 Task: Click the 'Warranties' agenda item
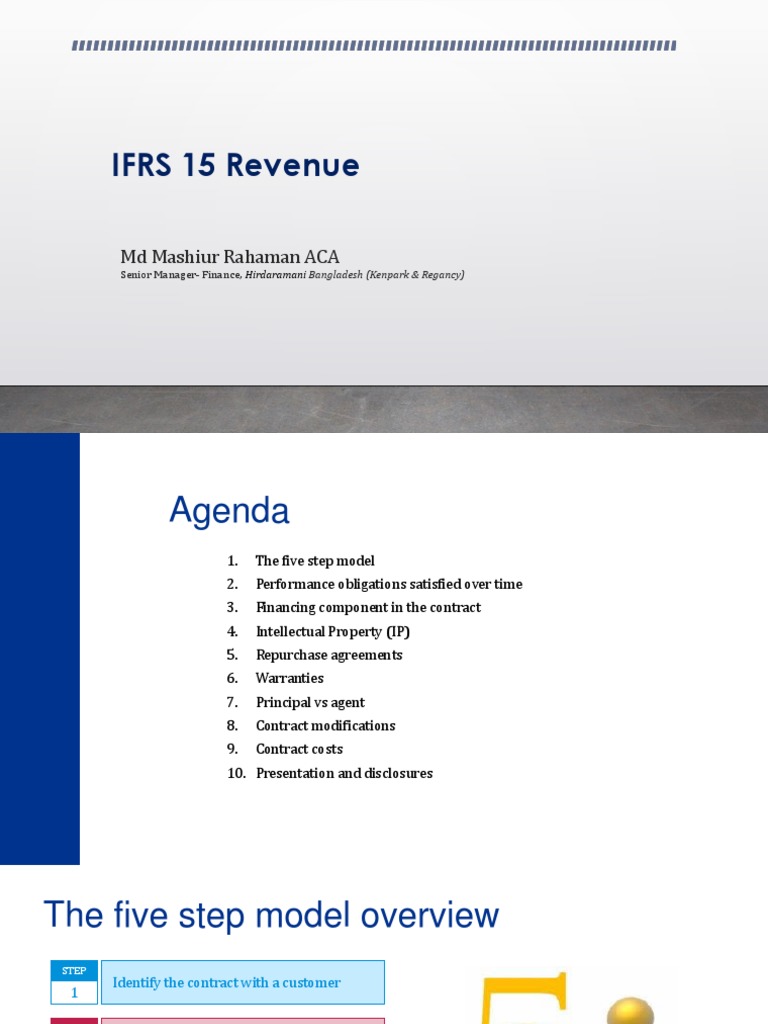[x=289, y=679]
